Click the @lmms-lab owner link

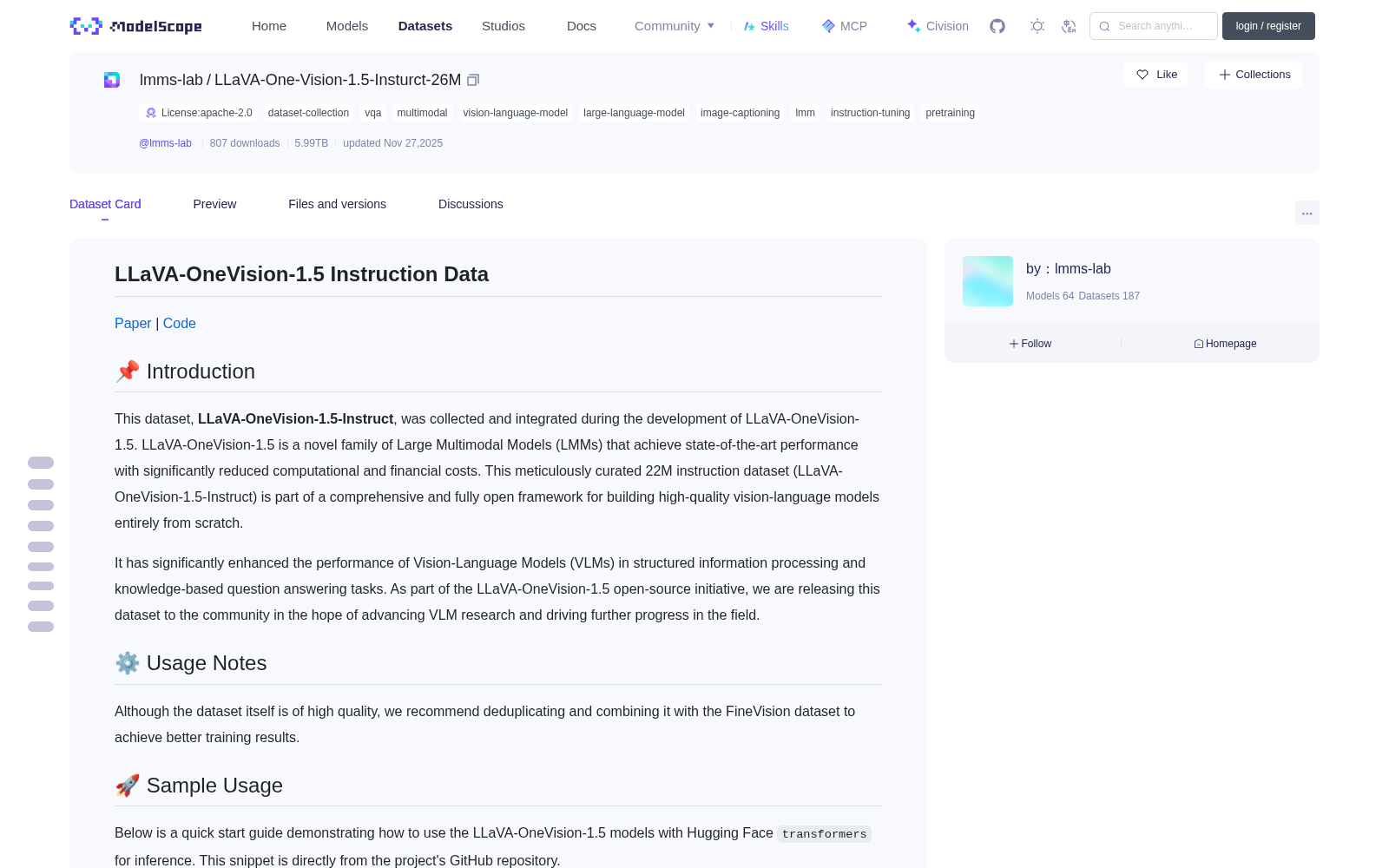[x=165, y=143]
